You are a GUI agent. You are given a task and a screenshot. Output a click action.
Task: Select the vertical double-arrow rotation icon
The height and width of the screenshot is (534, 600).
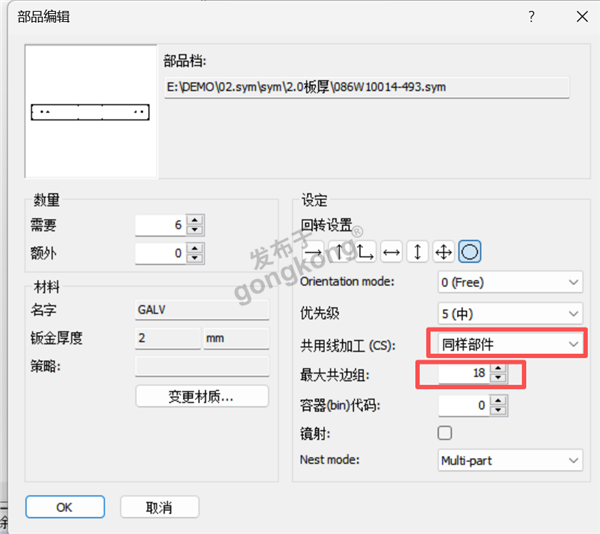[x=418, y=250]
